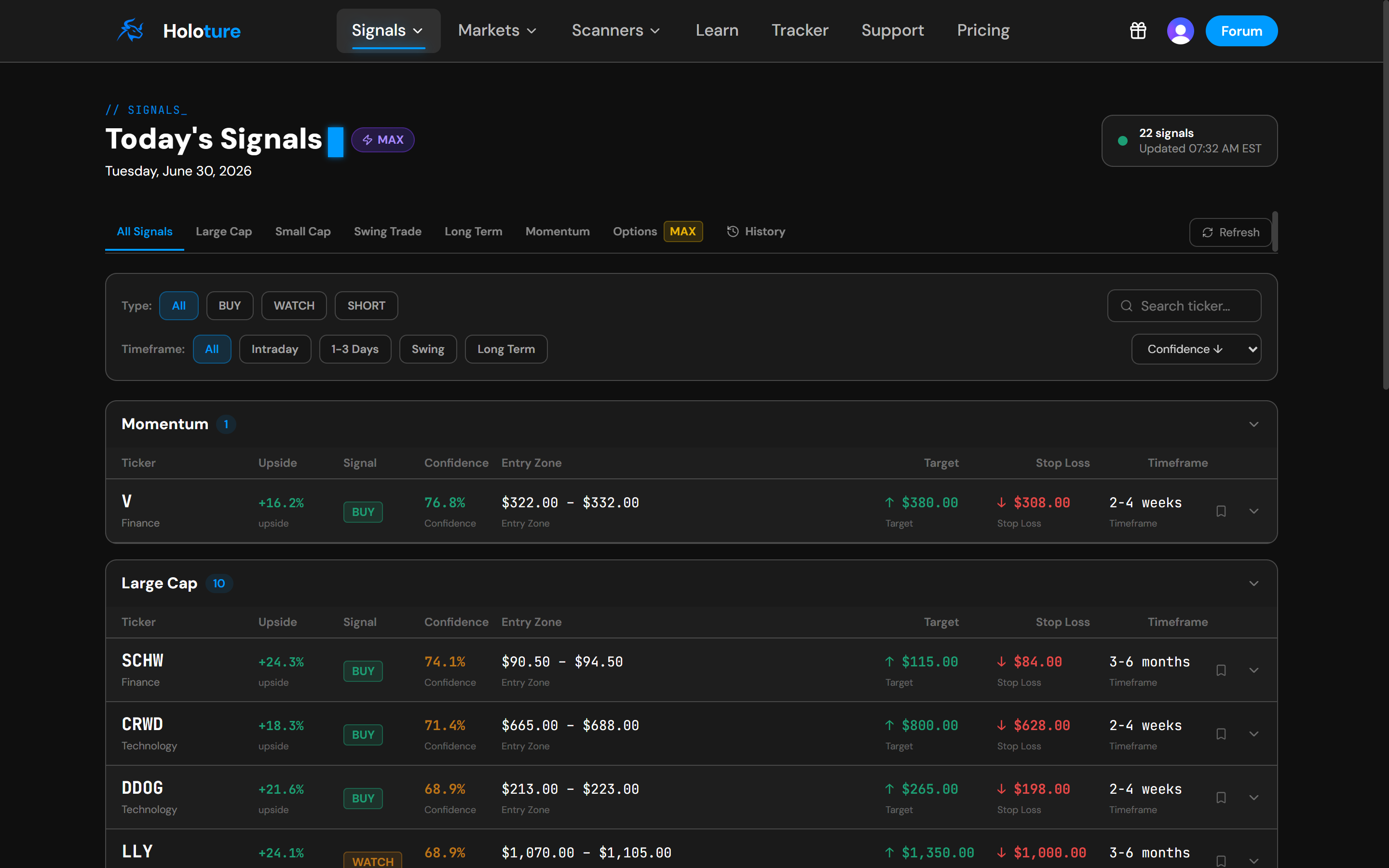The image size is (1389, 868).
Task: Click the Search ticker input field
Action: tap(1184, 306)
